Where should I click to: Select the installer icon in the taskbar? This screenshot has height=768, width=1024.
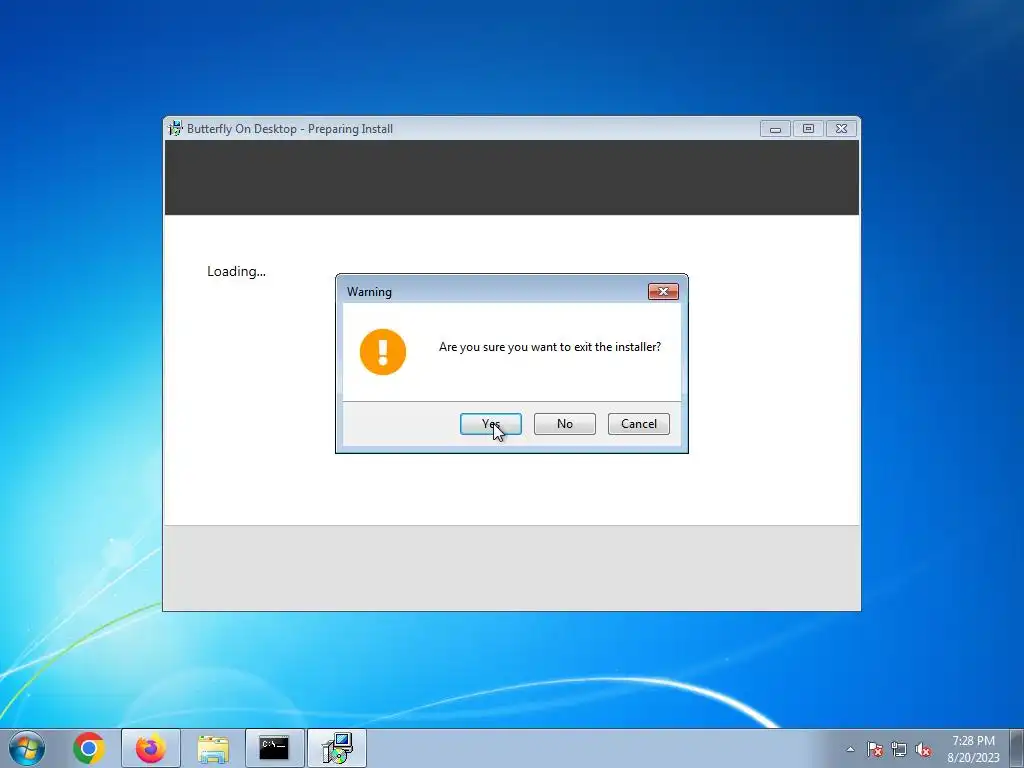coord(337,748)
